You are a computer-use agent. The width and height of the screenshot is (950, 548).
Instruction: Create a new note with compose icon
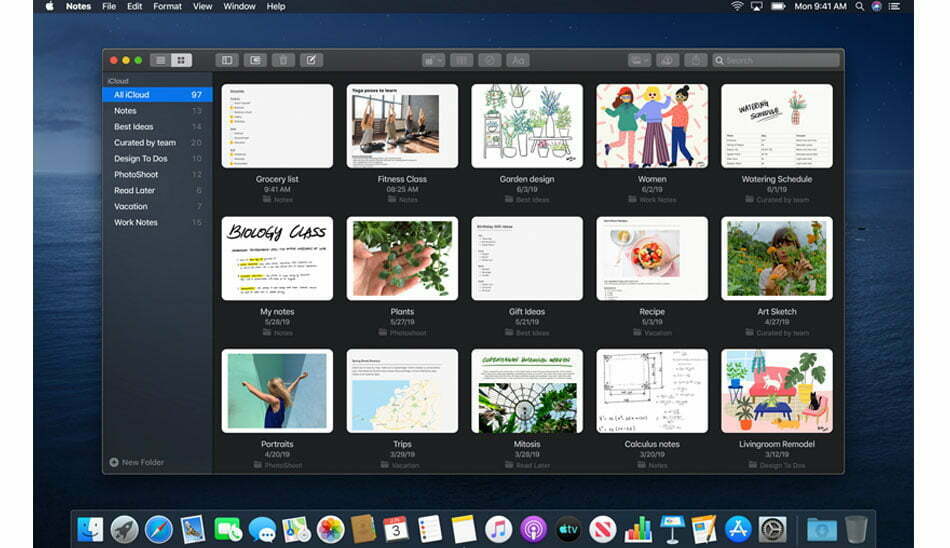point(311,60)
